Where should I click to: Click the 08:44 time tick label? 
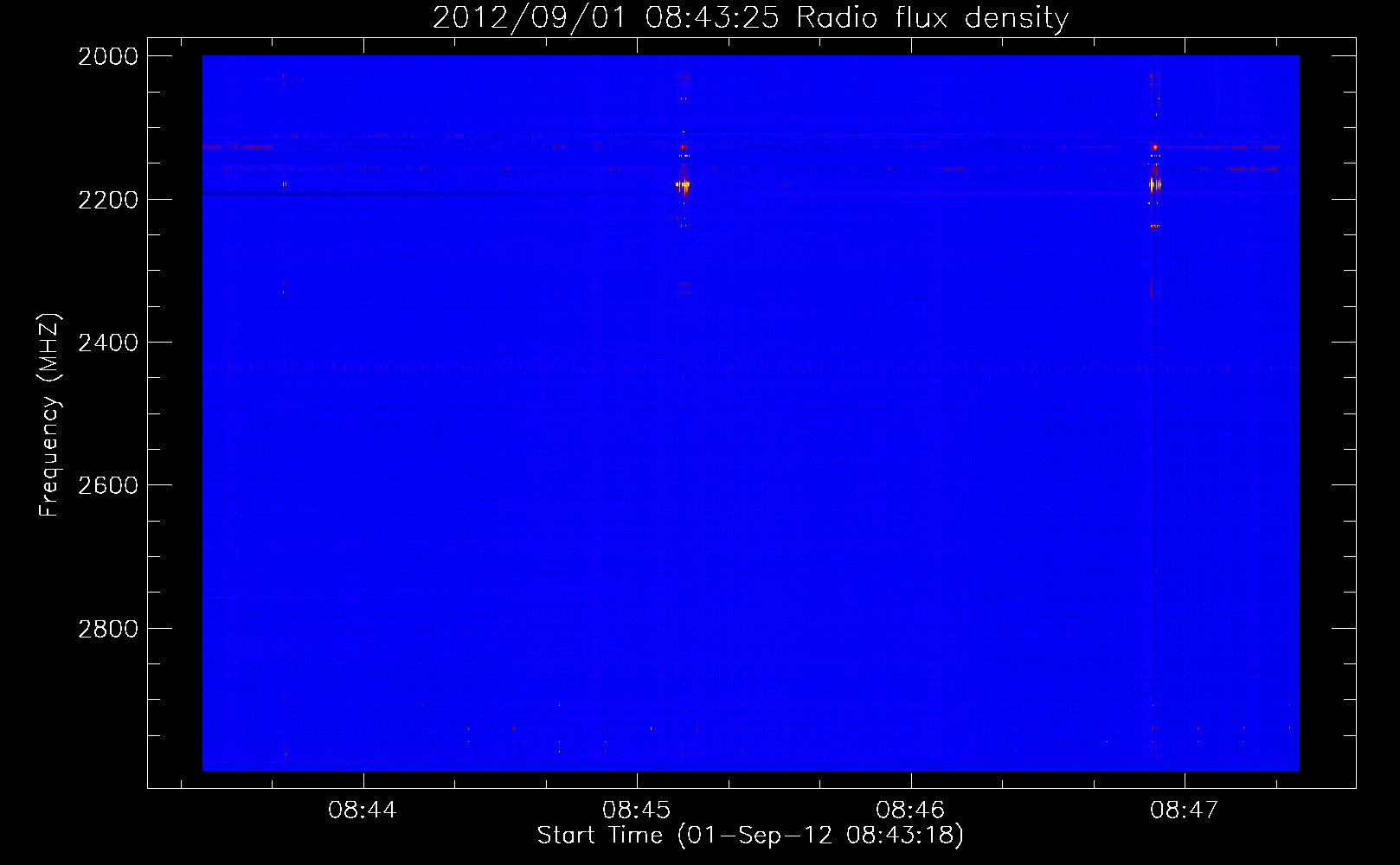pyautogui.click(x=363, y=811)
